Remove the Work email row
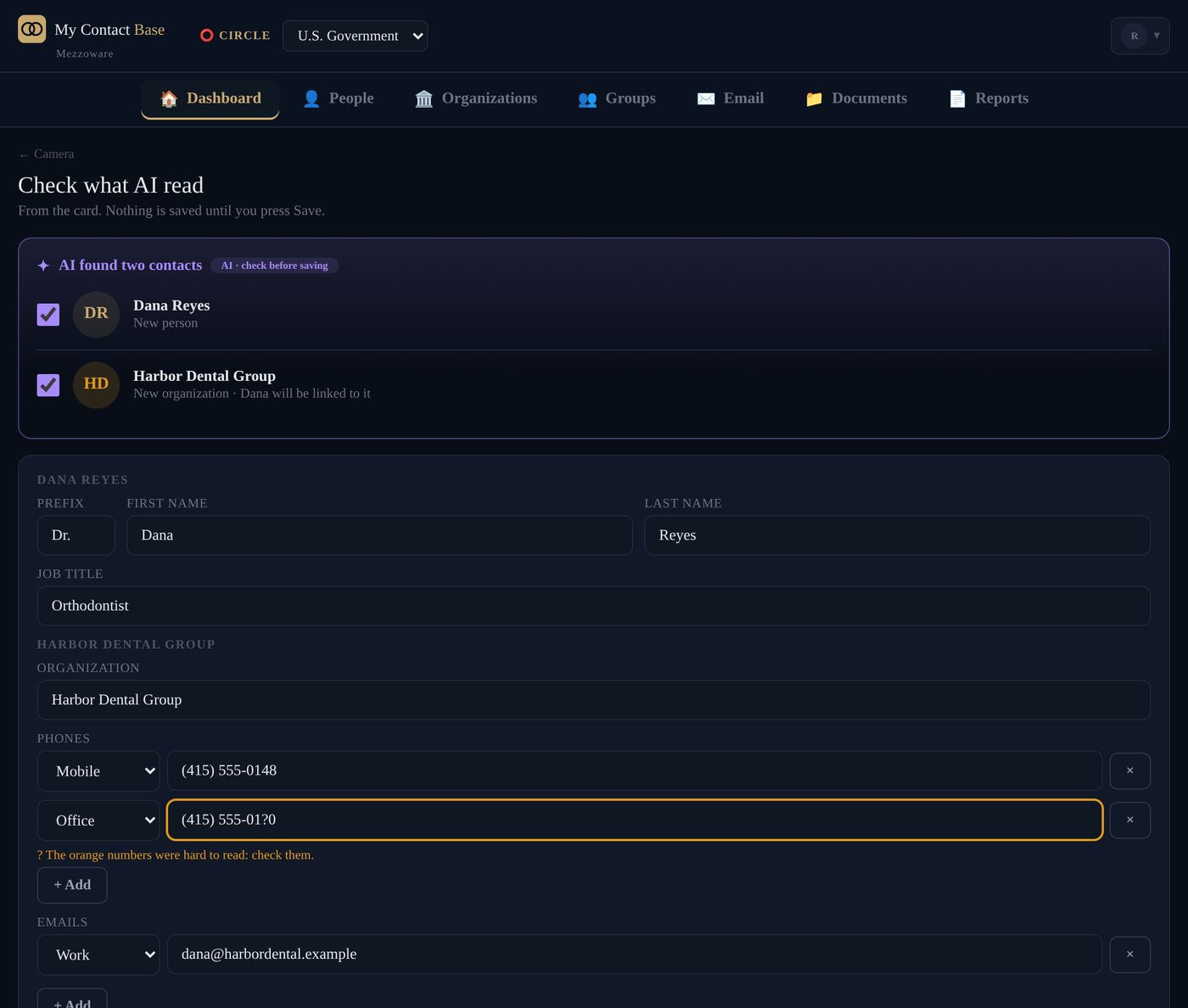Screen dimensions: 1188x1008 pos(1129,955)
